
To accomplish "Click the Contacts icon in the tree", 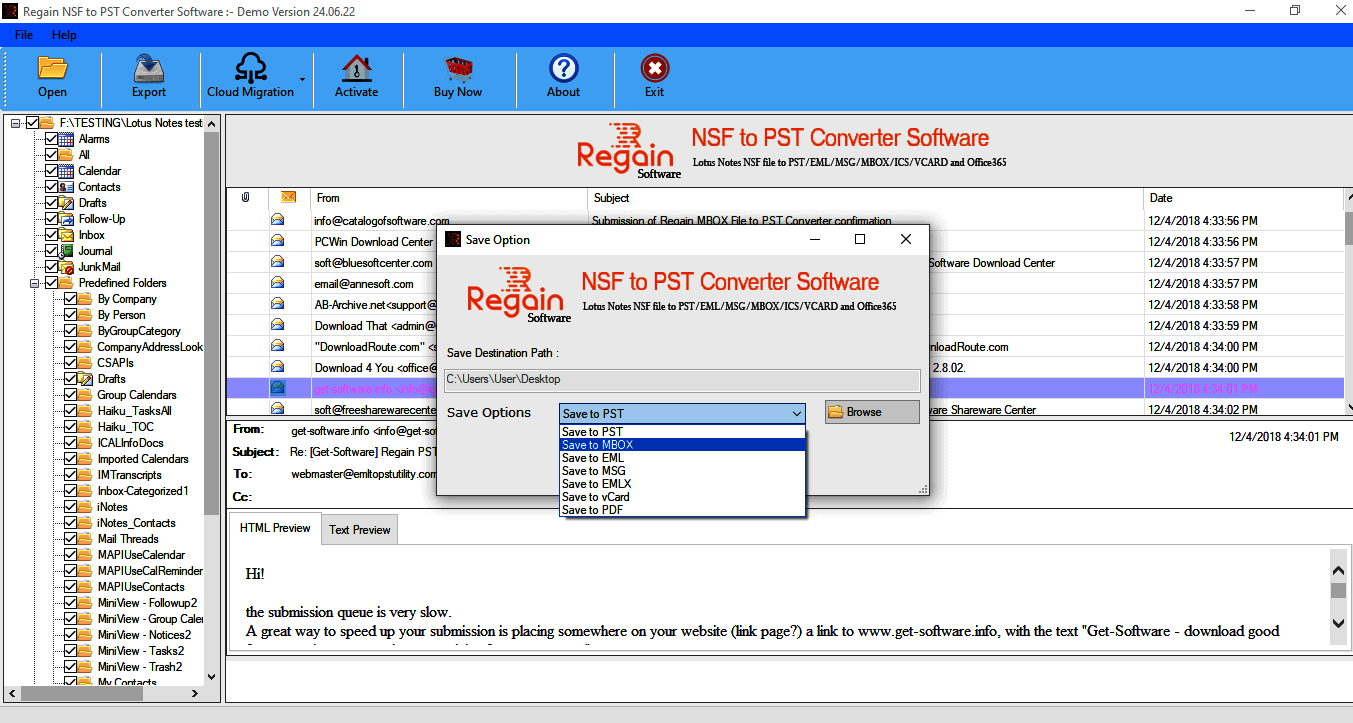I will click(x=68, y=187).
